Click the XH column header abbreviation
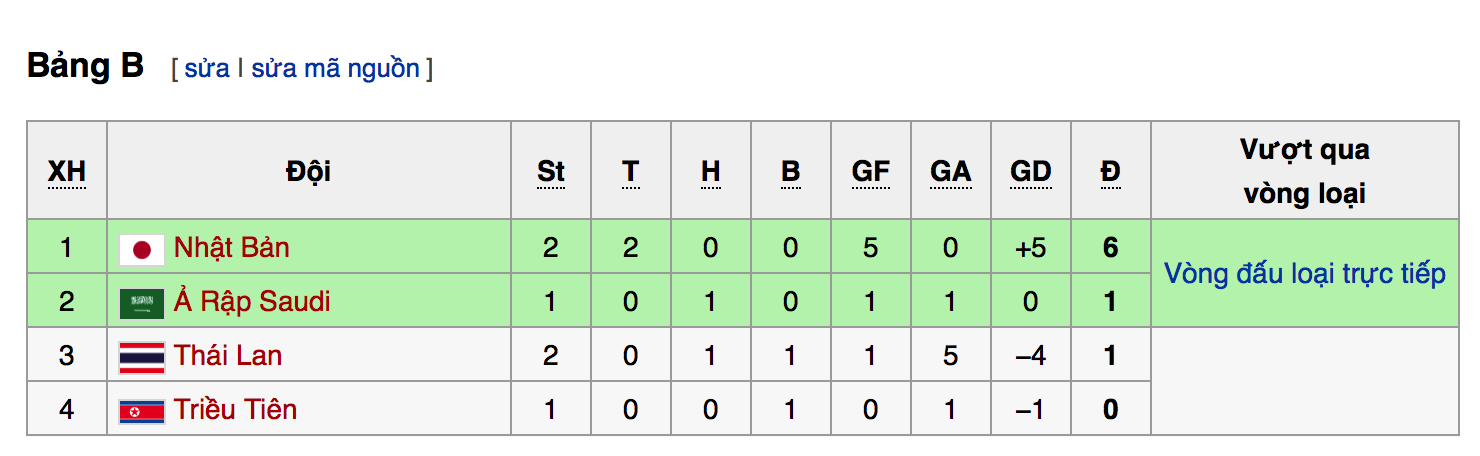This screenshot has height=456, width=1480. (67, 172)
